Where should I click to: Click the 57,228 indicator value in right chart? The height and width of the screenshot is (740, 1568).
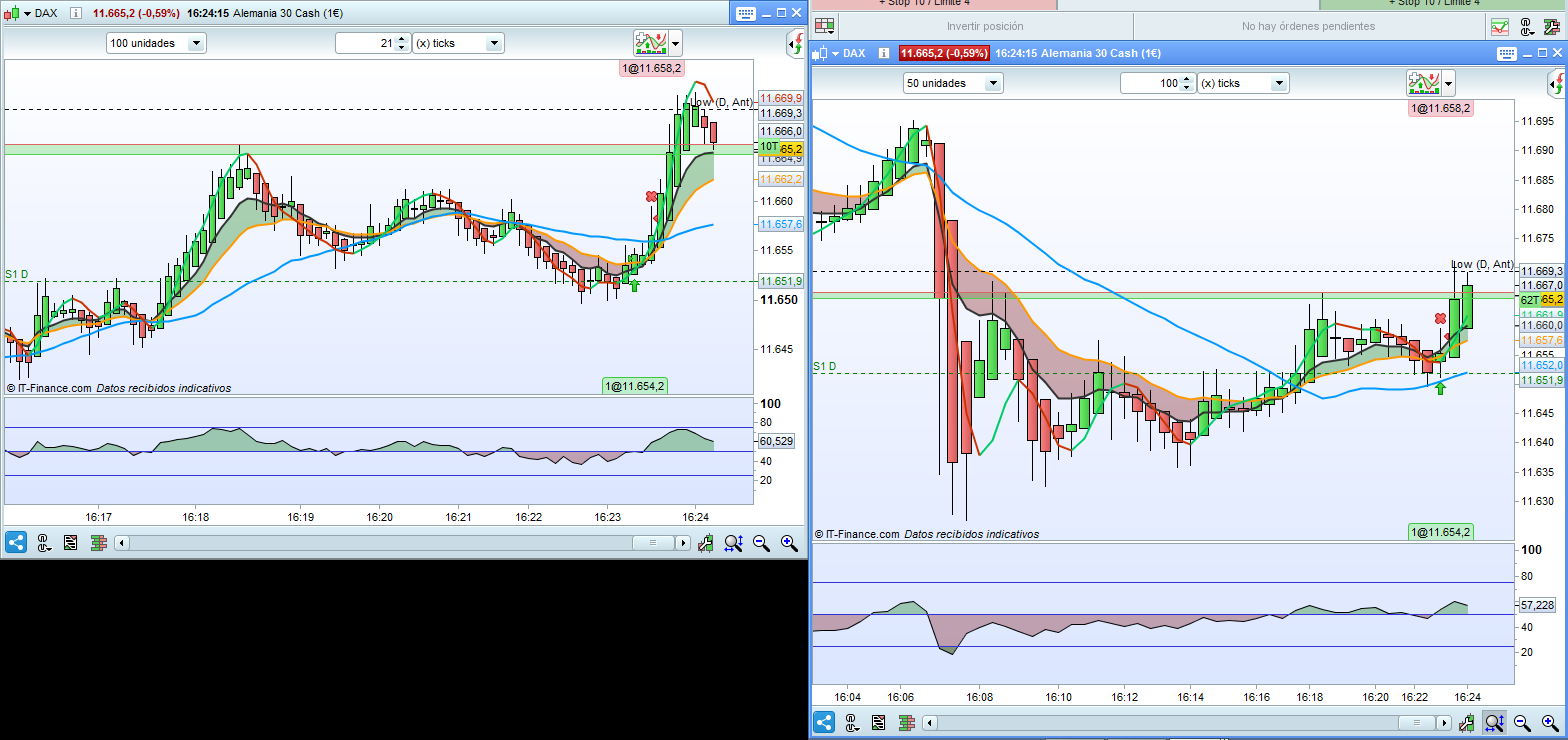coord(1537,605)
